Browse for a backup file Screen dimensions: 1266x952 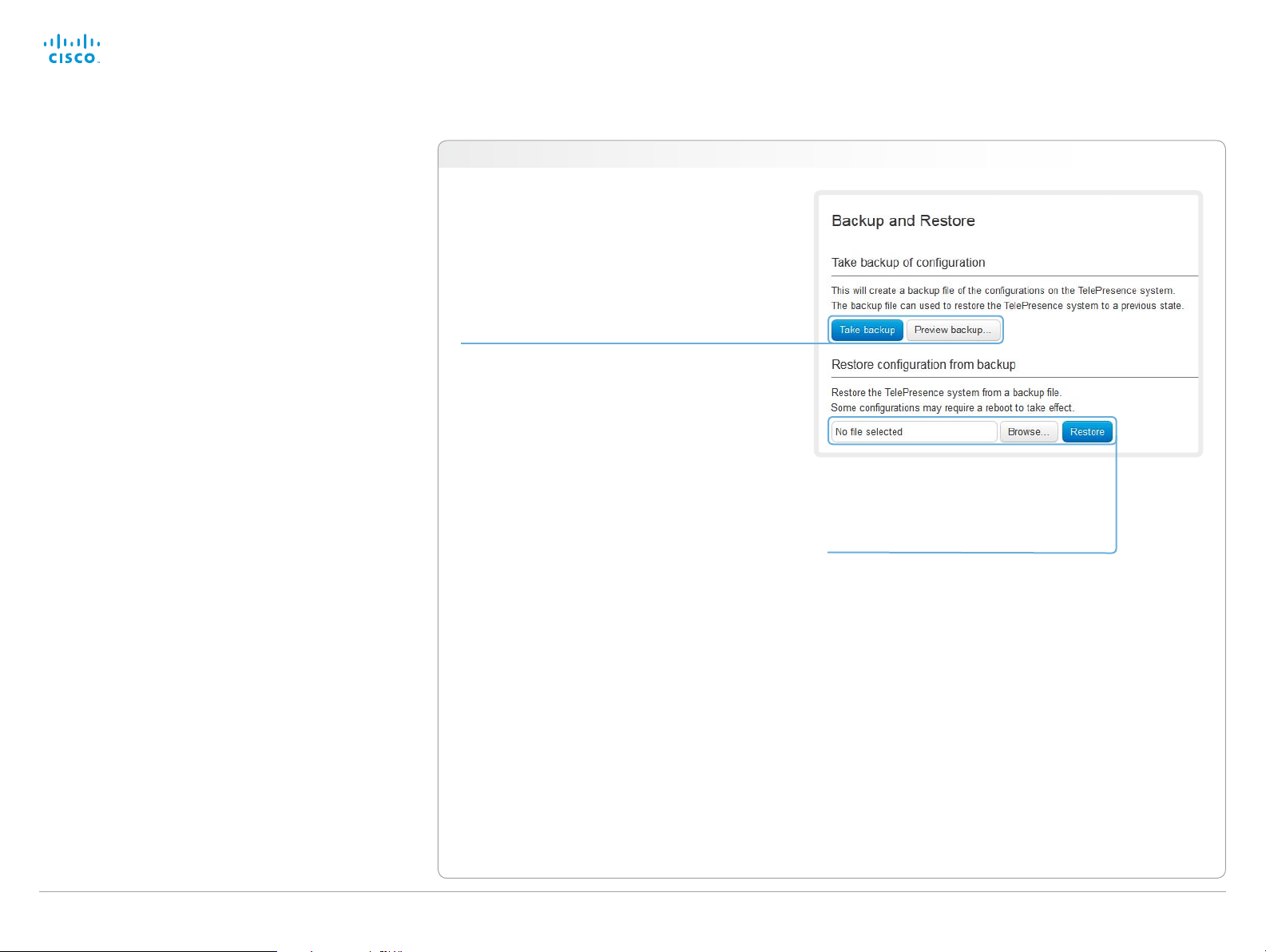1029,432
